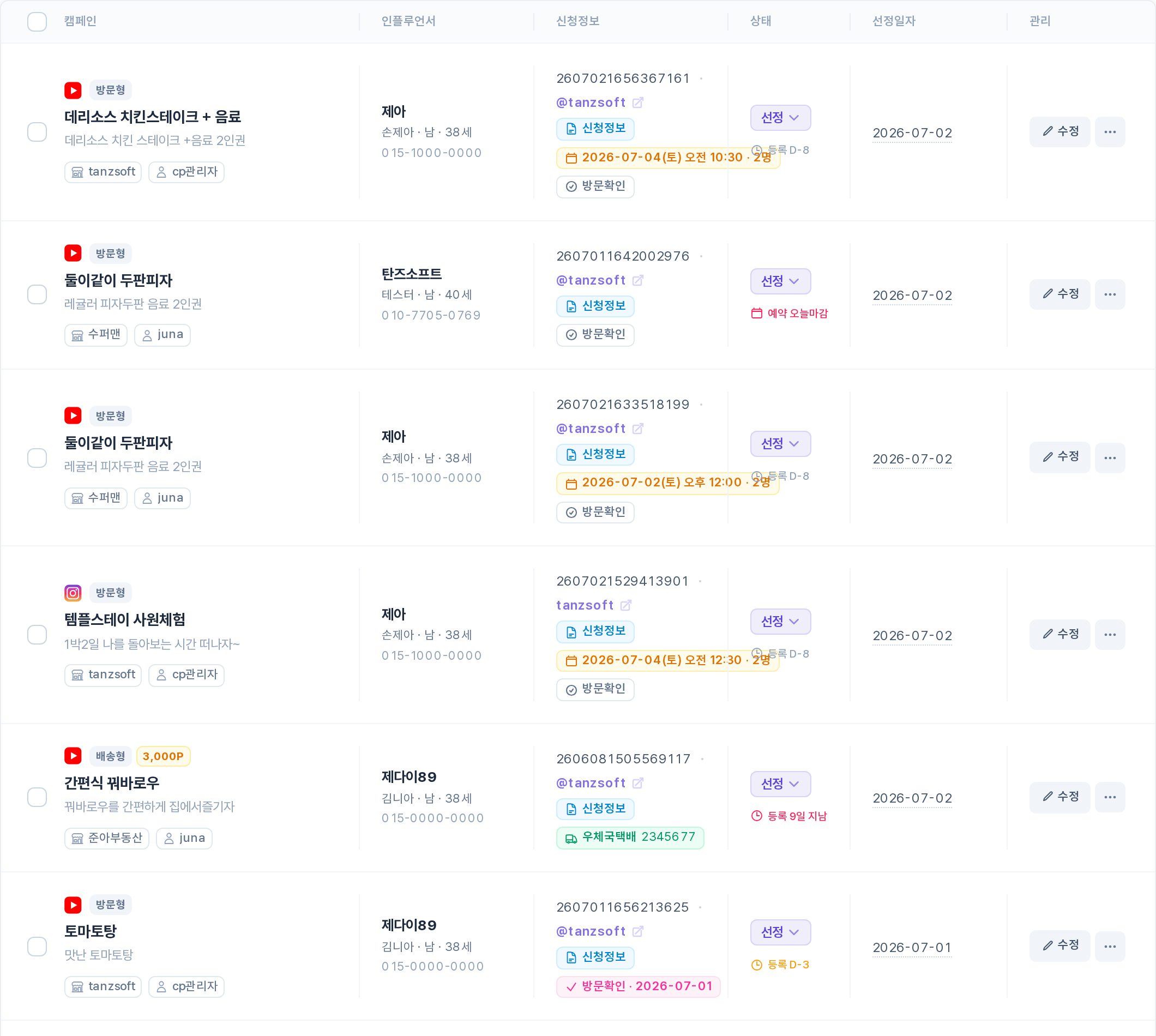The image size is (1156, 1036).
Task: Check the checkbox for 토마토탕
Action: pos(37,947)
